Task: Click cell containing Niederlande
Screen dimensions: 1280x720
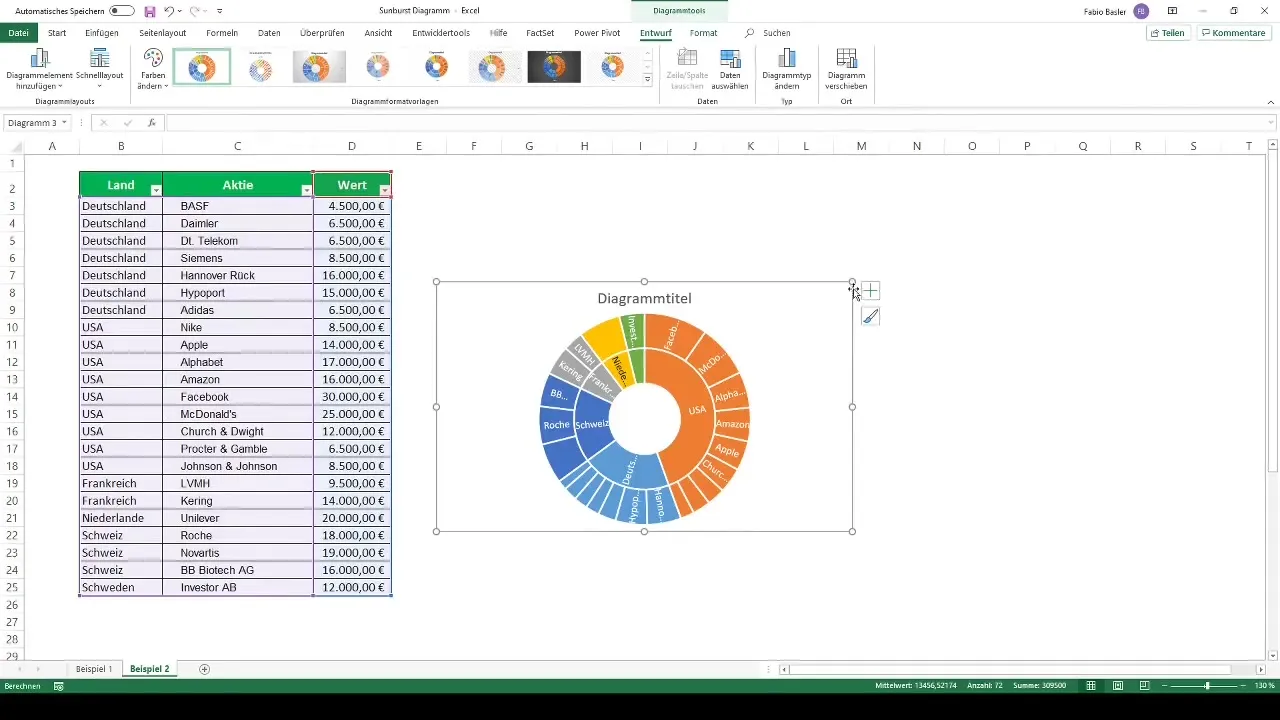Action: (121, 518)
